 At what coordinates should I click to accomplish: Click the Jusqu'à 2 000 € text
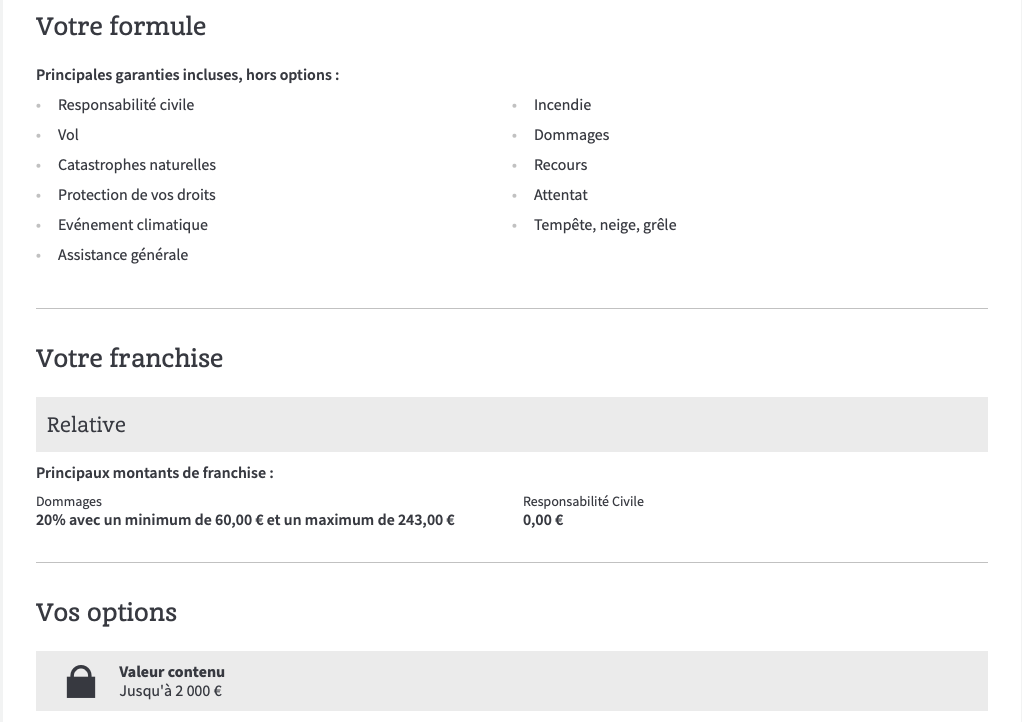(x=171, y=691)
